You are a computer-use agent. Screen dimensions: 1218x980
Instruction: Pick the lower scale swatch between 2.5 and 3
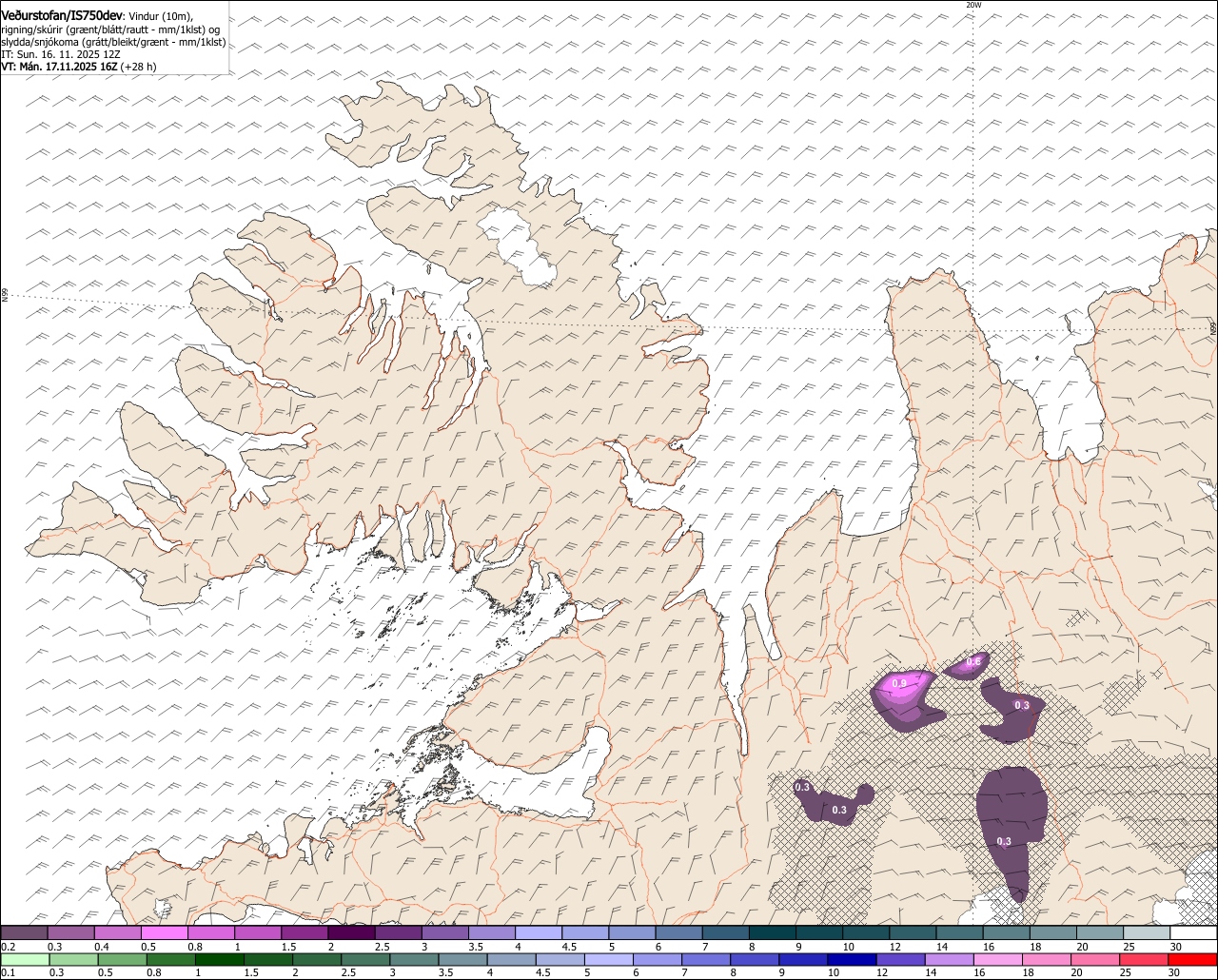pos(367,959)
